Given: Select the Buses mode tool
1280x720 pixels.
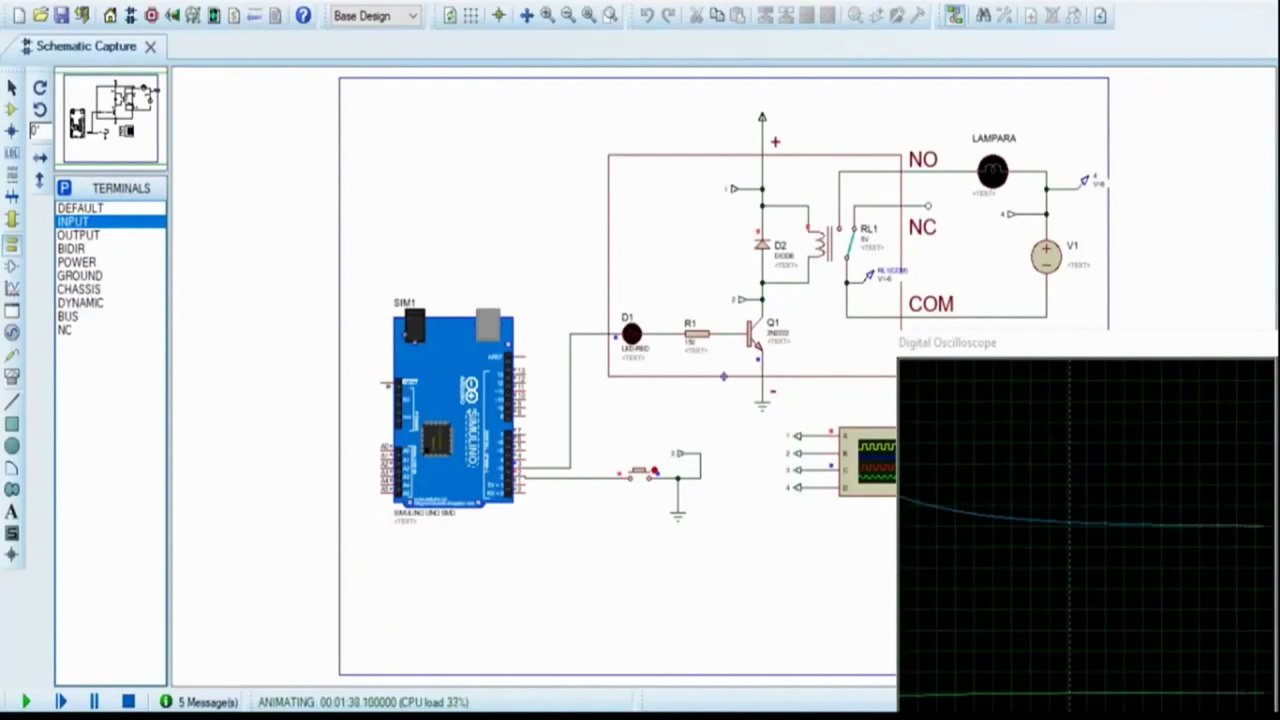Looking at the screenshot, I should point(12,196).
